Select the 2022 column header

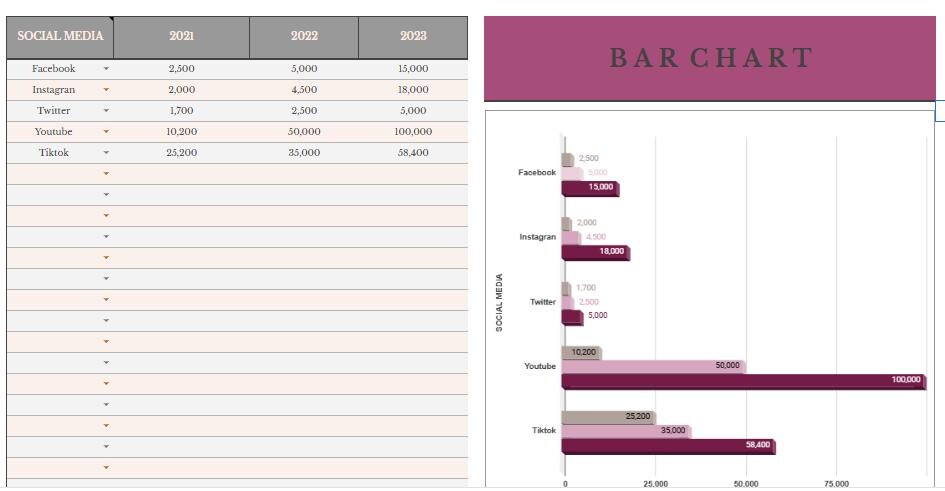304,37
